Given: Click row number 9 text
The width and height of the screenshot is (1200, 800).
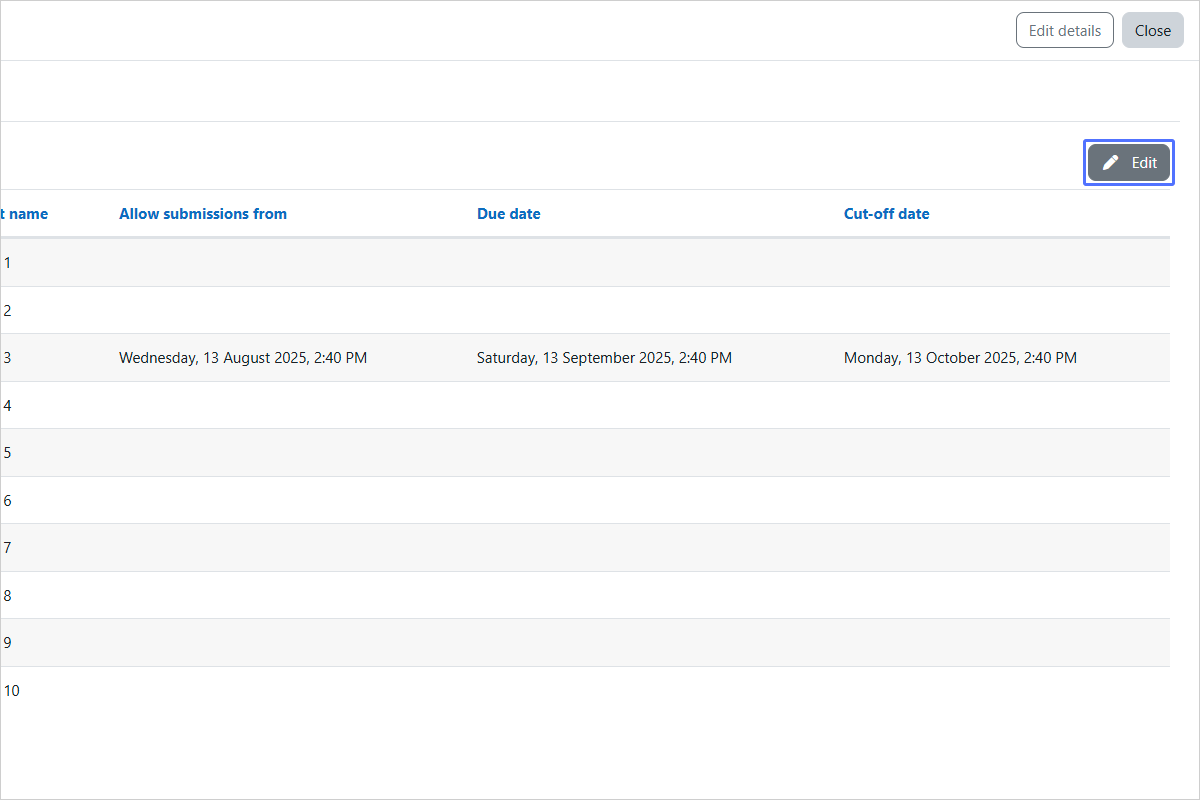Looking at the screenshot, I should [x=7, y=643].
